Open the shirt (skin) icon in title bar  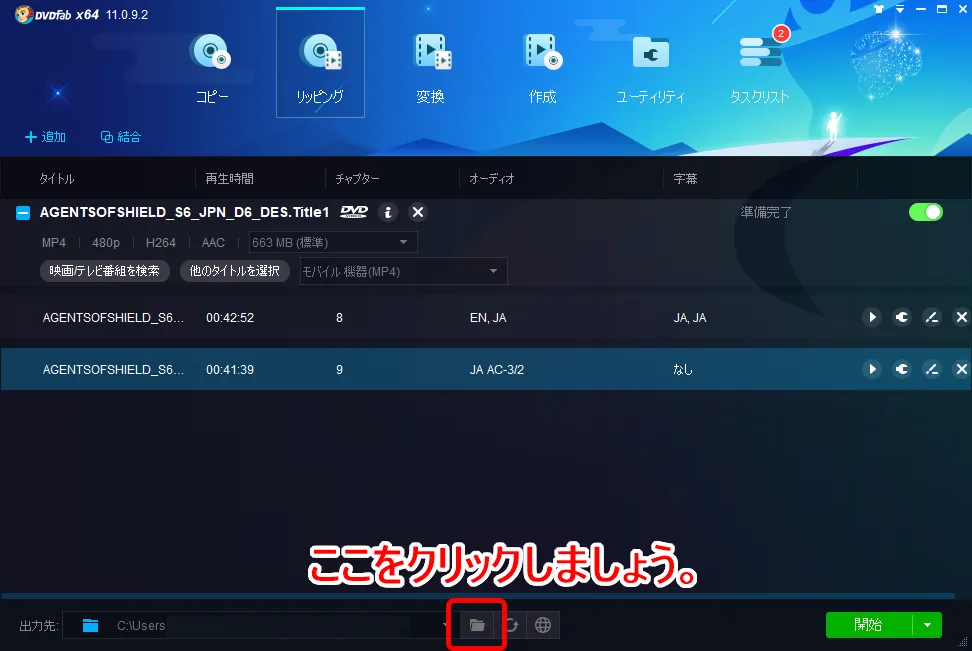point(878,9)
